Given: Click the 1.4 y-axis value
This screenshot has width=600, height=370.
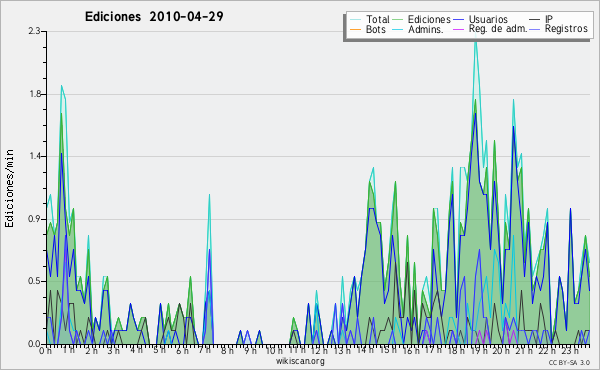Looking at the screenshot, I should [x=34, y=156].
